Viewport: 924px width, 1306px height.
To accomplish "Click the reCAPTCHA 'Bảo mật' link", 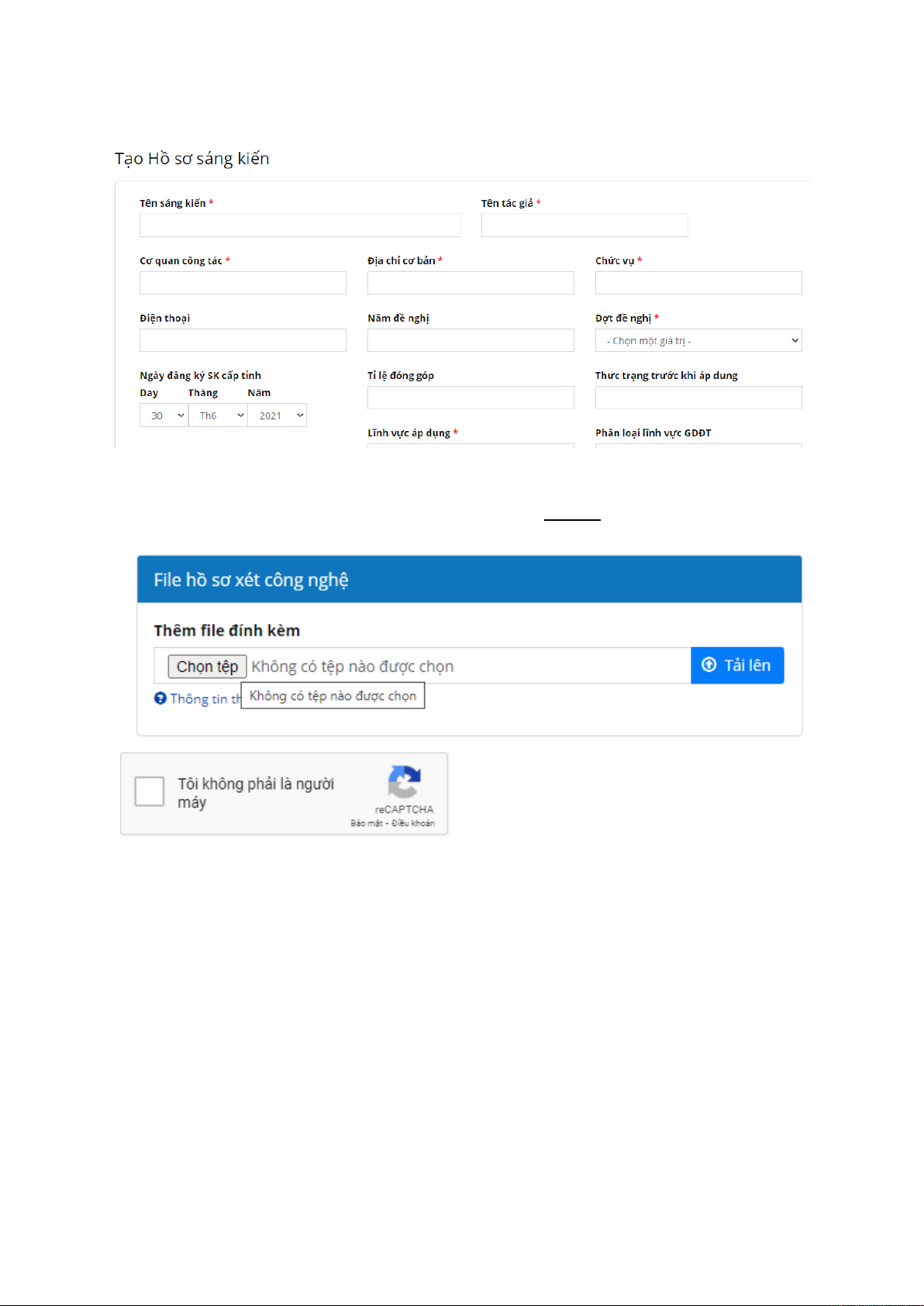I will (366, 823).
